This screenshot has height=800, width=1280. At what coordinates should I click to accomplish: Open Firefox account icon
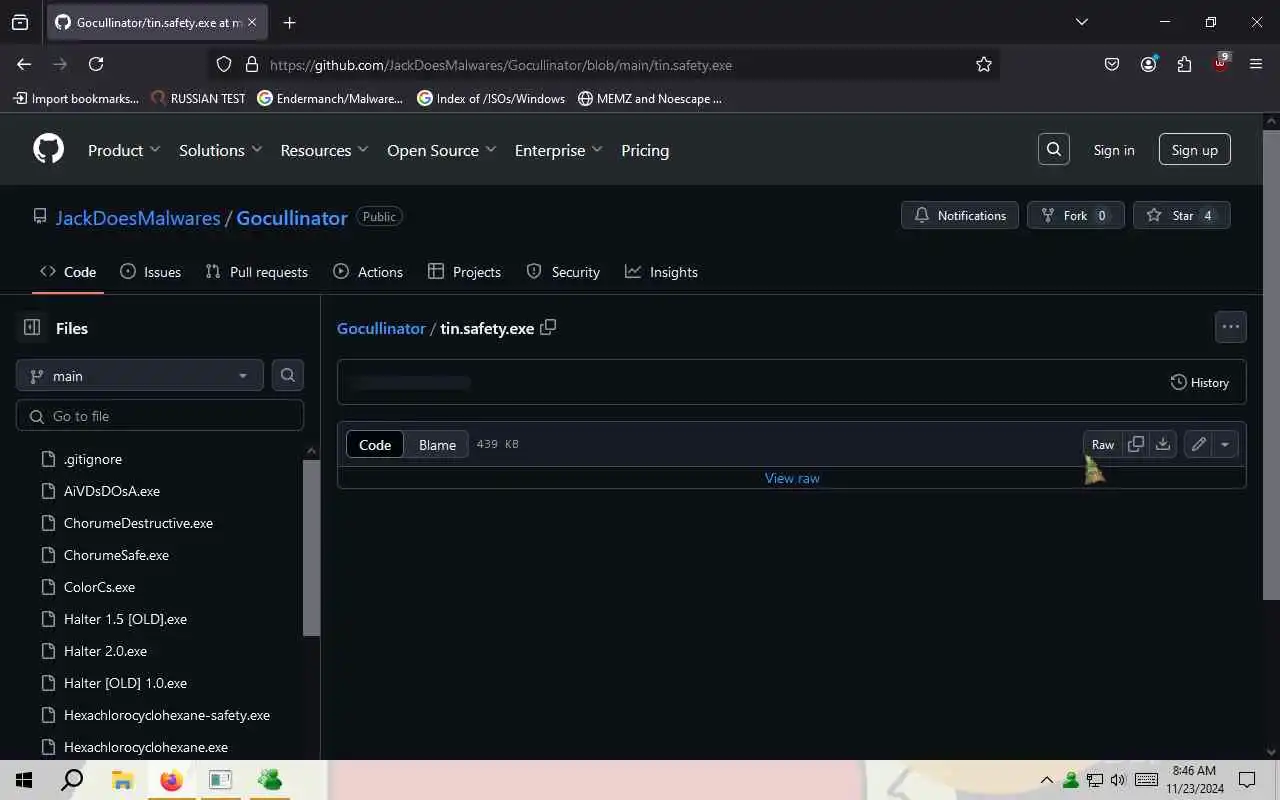click(x=1148, y=64)
